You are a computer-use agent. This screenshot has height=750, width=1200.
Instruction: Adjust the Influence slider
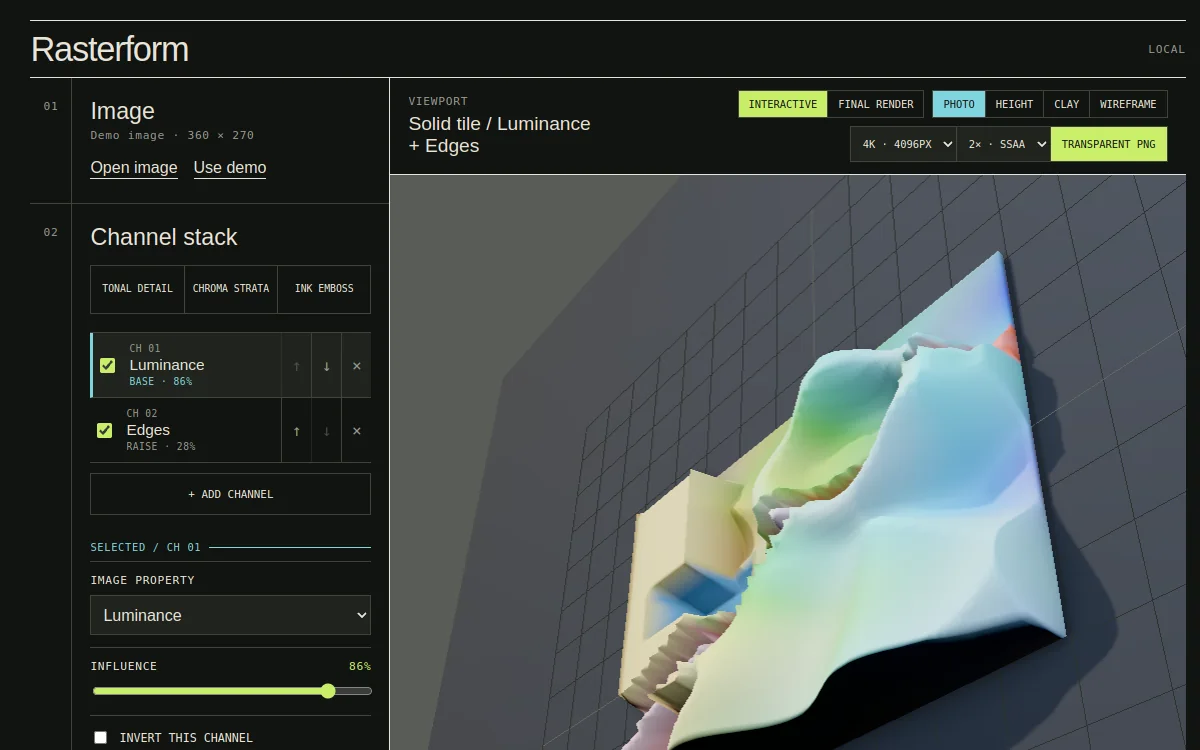click(232, 691)
